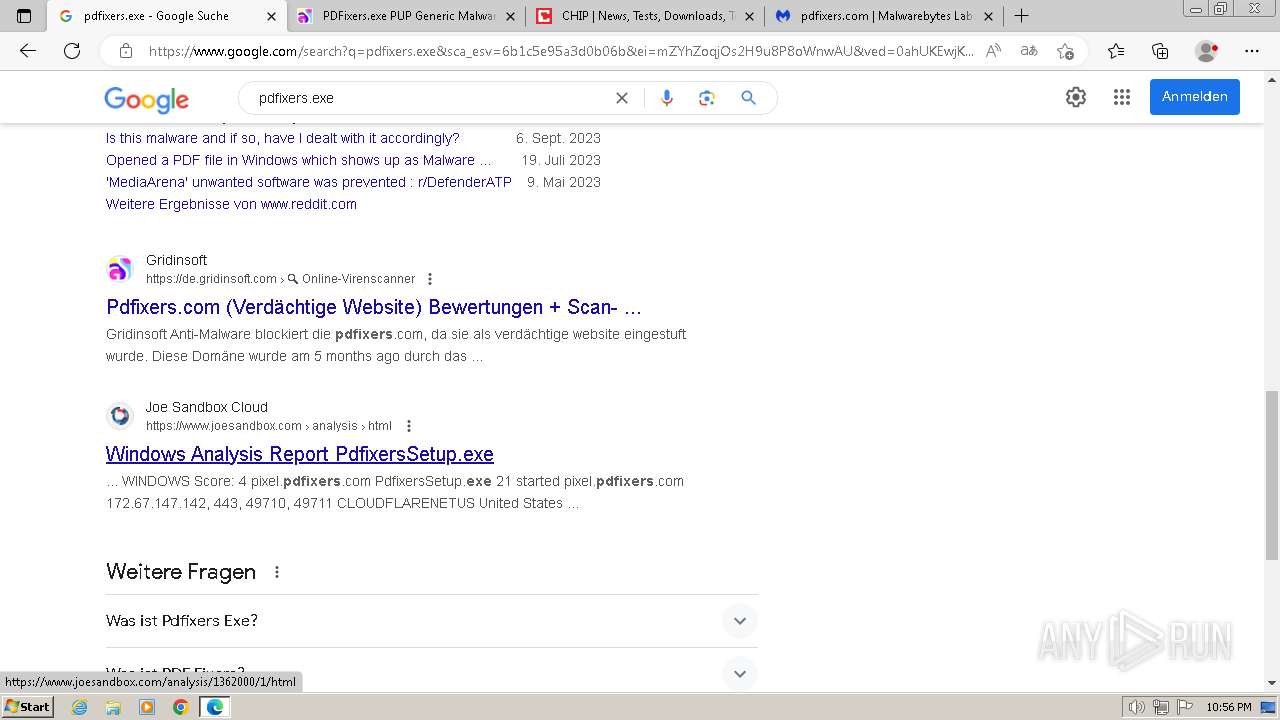The width and height of the screenshot is (1280, 720).
Task: Close the Google Suche tab
Action: click(271, 16)
